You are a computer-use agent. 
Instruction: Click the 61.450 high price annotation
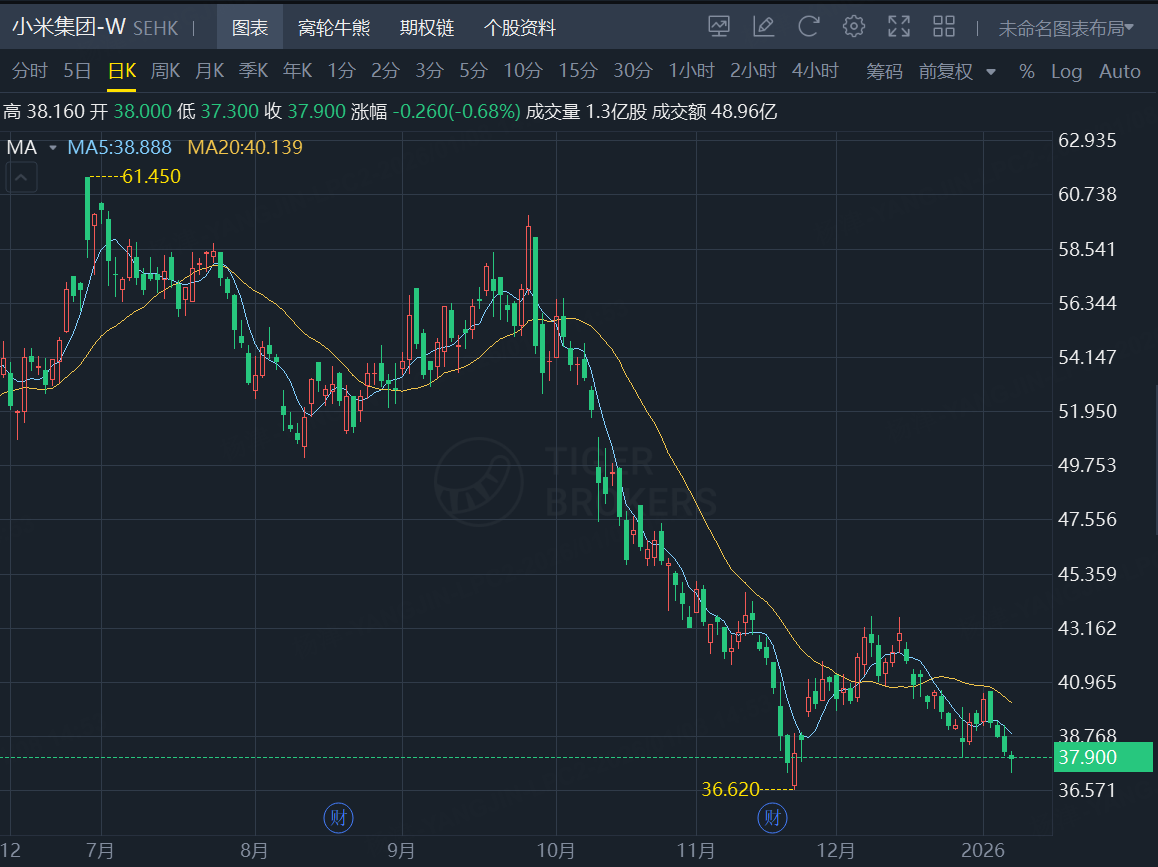click(x=151, y=177)
